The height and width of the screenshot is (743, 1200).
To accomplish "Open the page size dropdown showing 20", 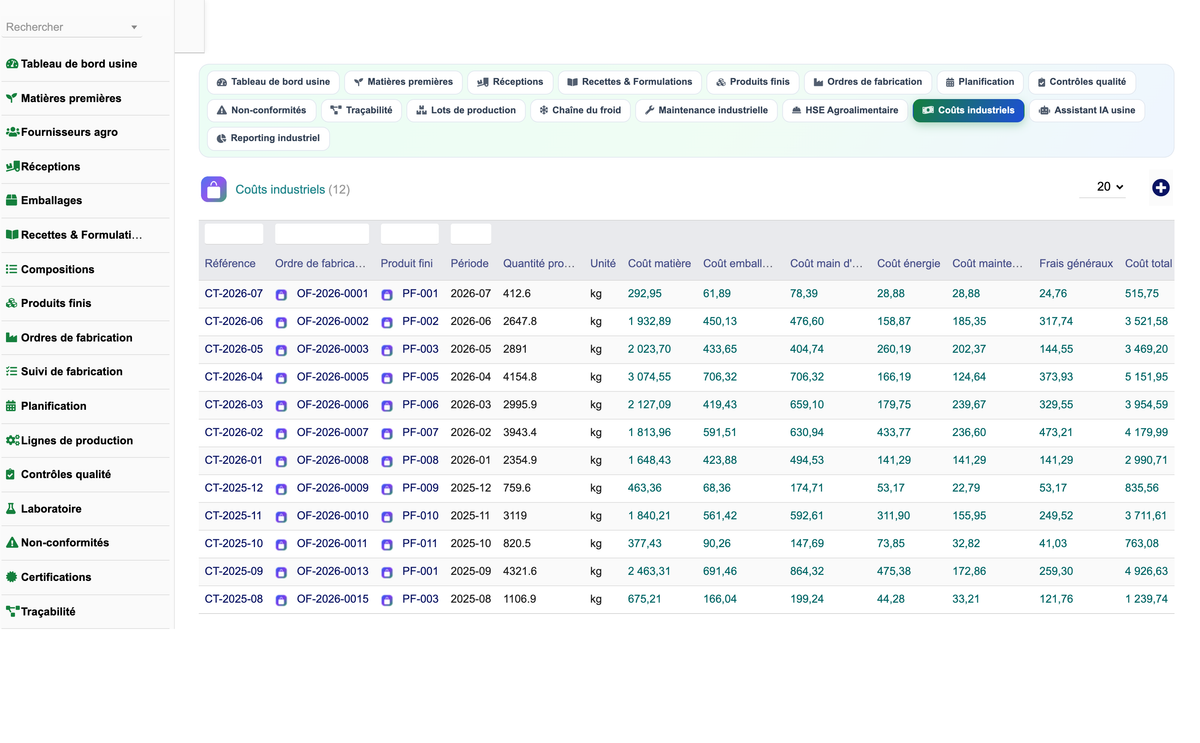I will click(1103, 187).
